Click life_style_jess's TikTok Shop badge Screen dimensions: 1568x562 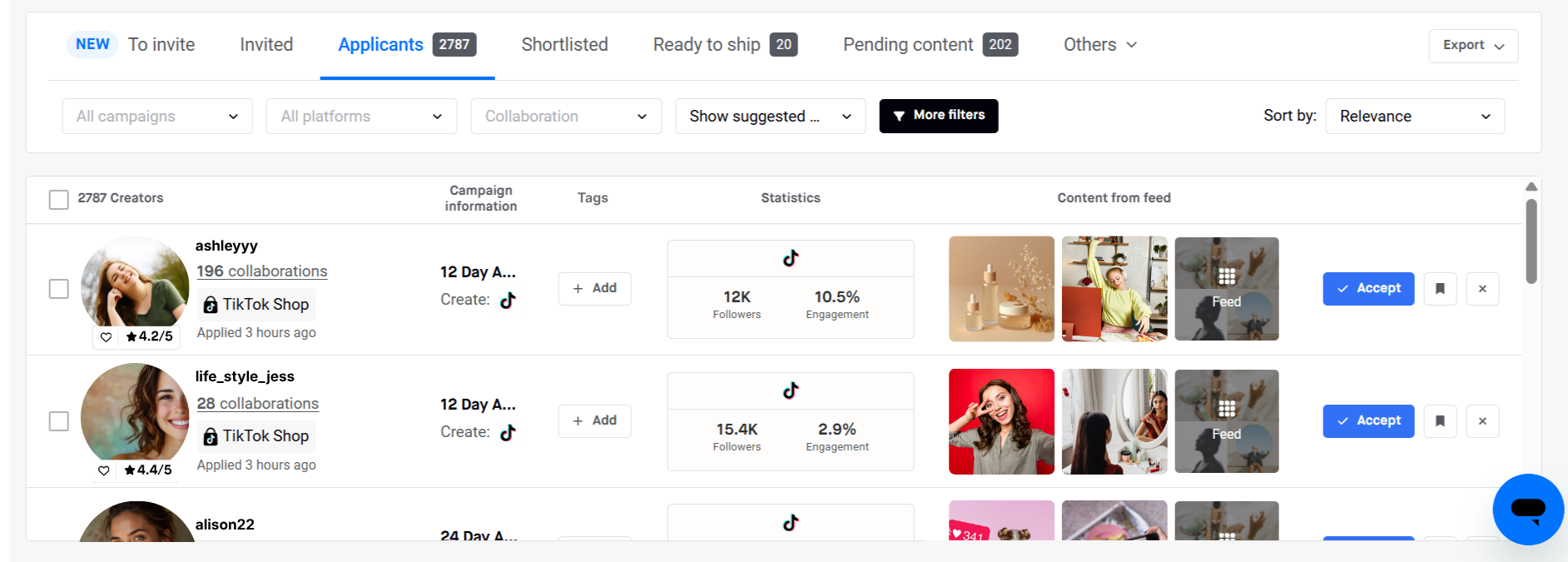point(256,436)
